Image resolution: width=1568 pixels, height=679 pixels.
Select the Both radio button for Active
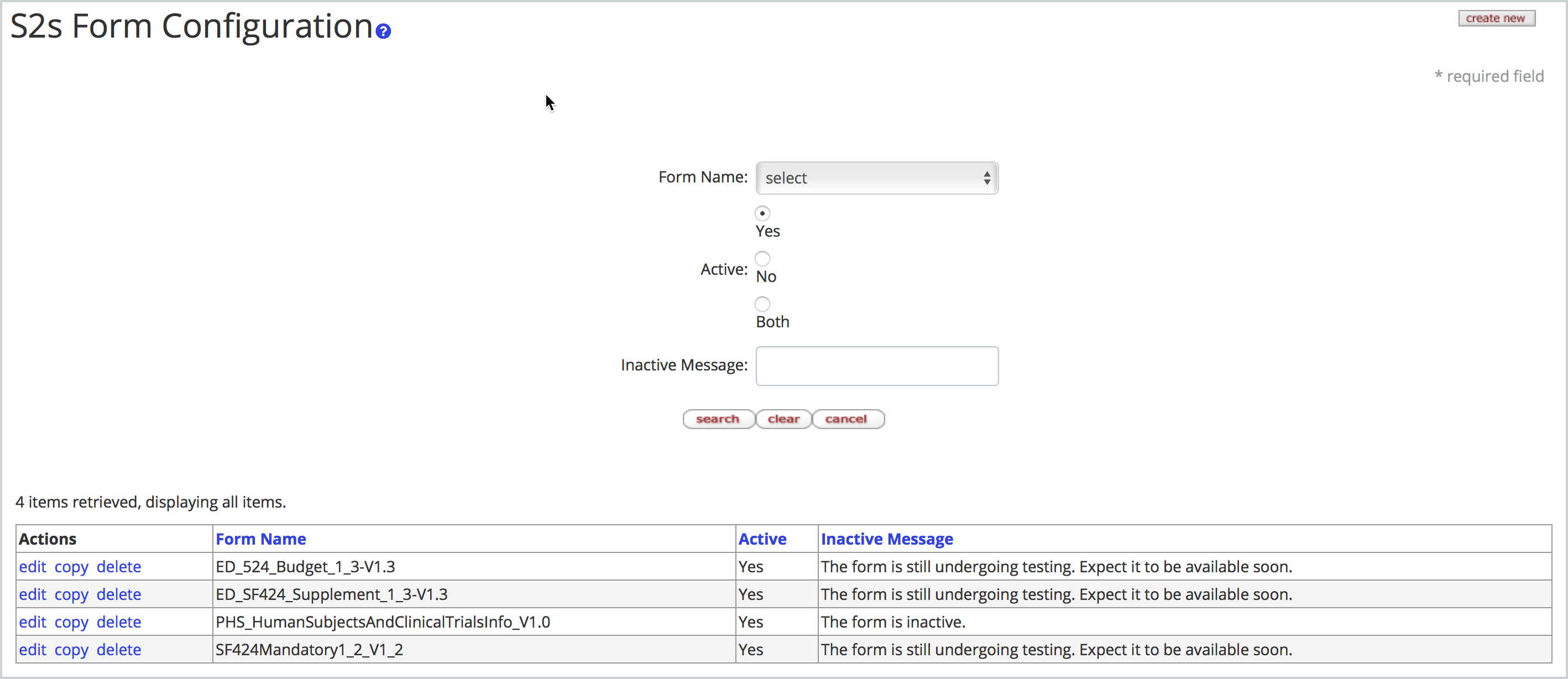pos(762,304)
